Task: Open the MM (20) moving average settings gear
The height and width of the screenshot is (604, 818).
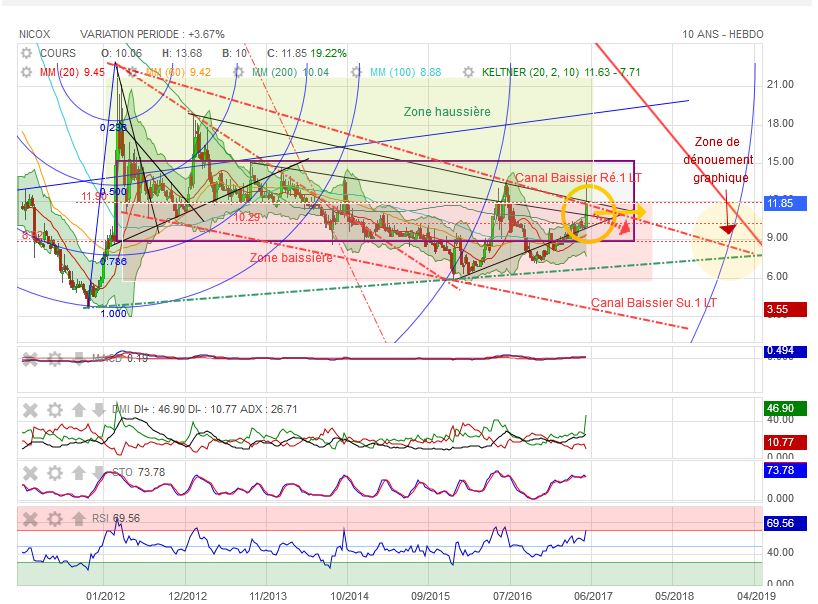Action: click(26, 72)
